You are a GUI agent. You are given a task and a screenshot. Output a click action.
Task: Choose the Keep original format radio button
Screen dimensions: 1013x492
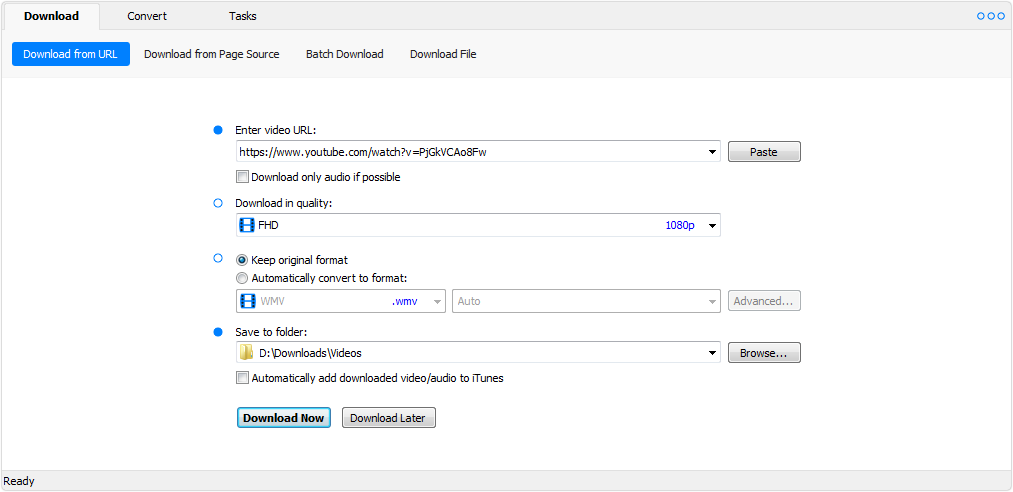(242, 260)
